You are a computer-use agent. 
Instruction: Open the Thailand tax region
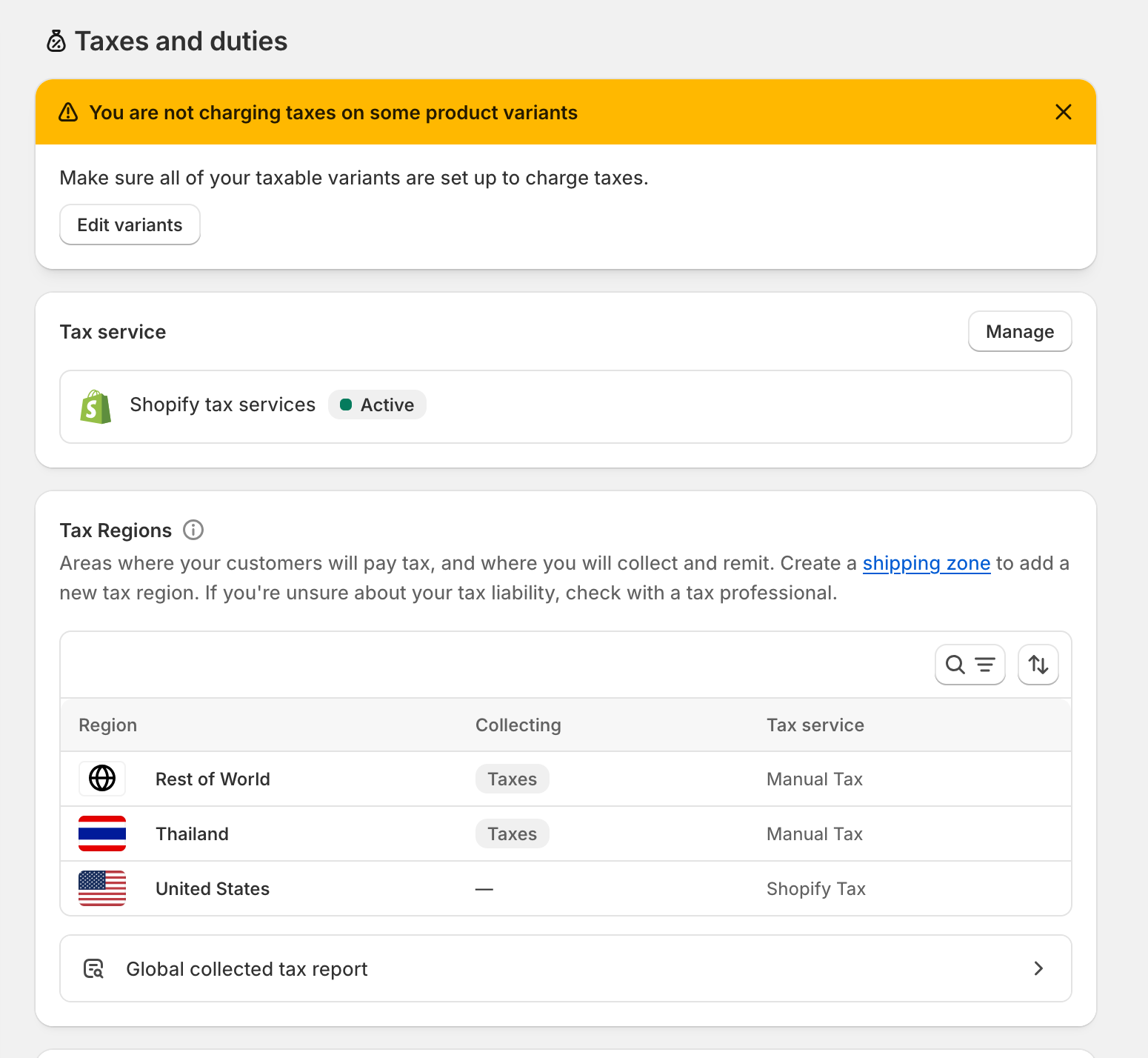[192, 834]
